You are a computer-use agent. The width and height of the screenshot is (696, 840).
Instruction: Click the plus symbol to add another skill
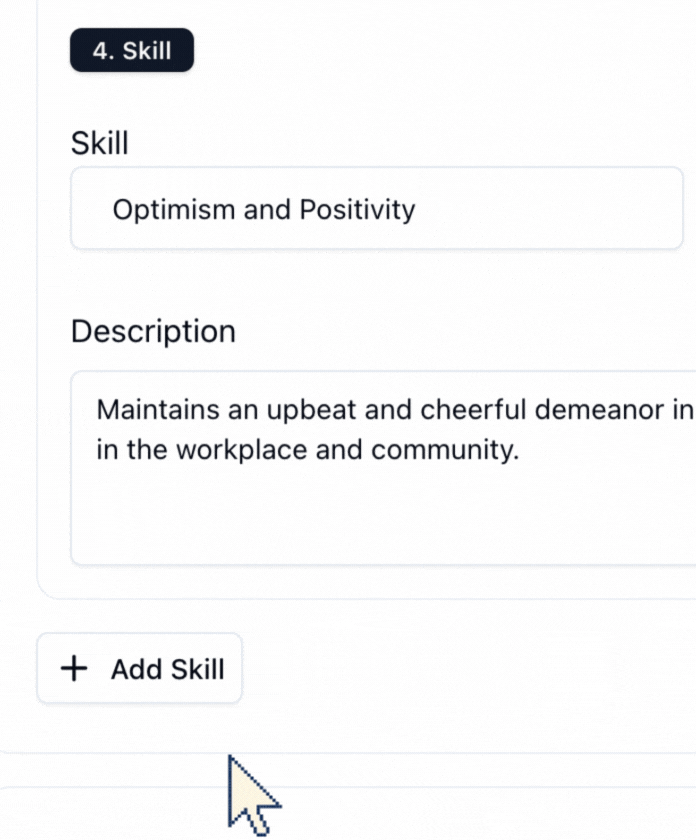point(73,669)
